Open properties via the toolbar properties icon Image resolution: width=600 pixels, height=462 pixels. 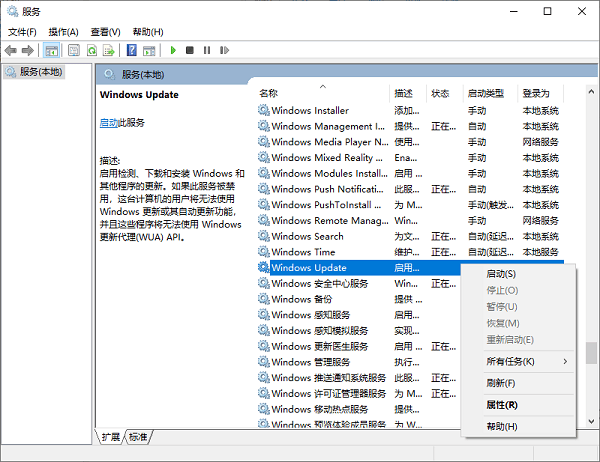[x=74, y=50]
